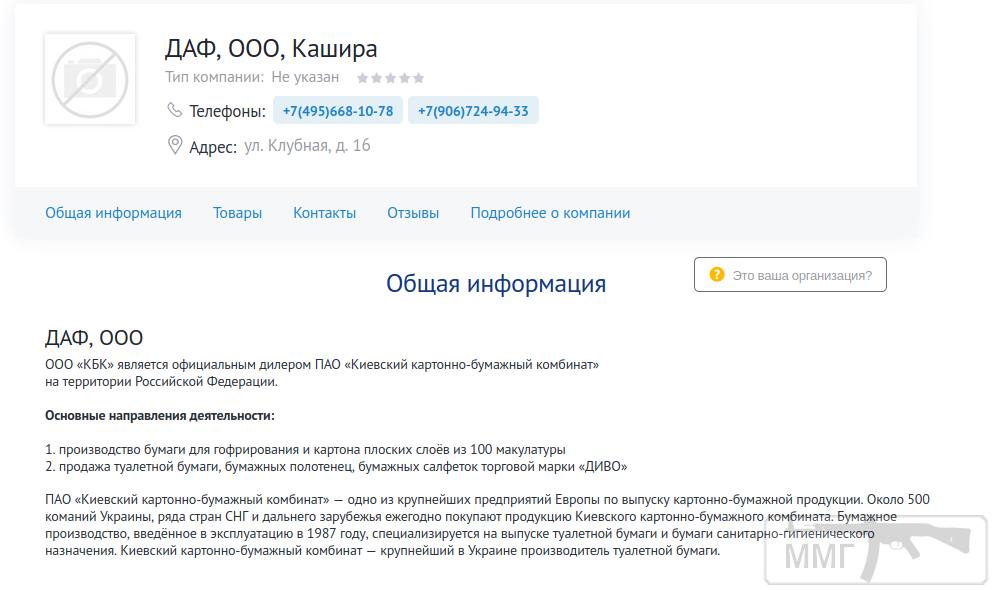Open Подробнее о компании tab
This screenshot has height=590, width=994.
pyautogui.click(x=550, y=213)
